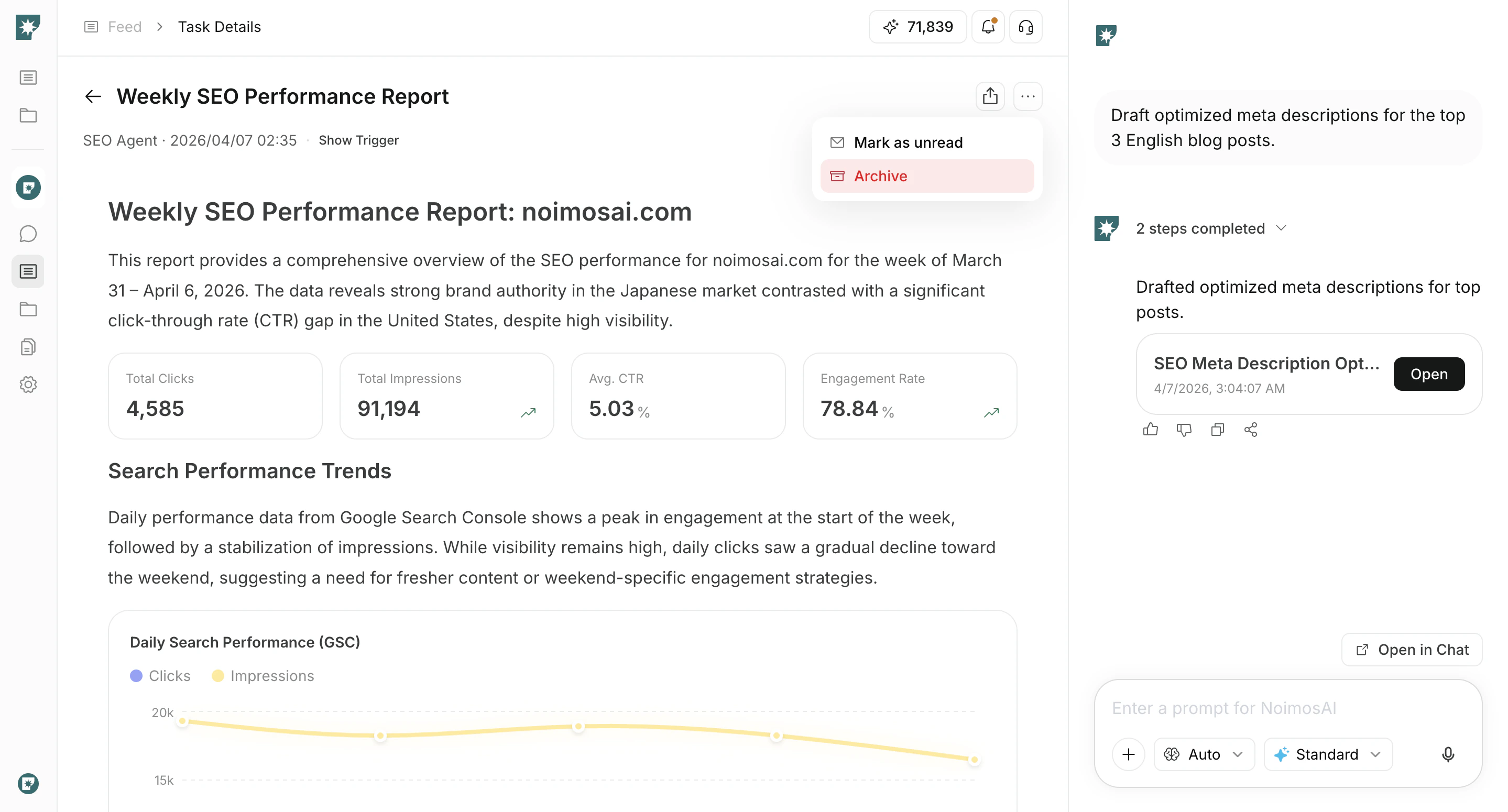Click the share/export icon next to report title
The image size is (1508, 812).
[x=989, y=96]
